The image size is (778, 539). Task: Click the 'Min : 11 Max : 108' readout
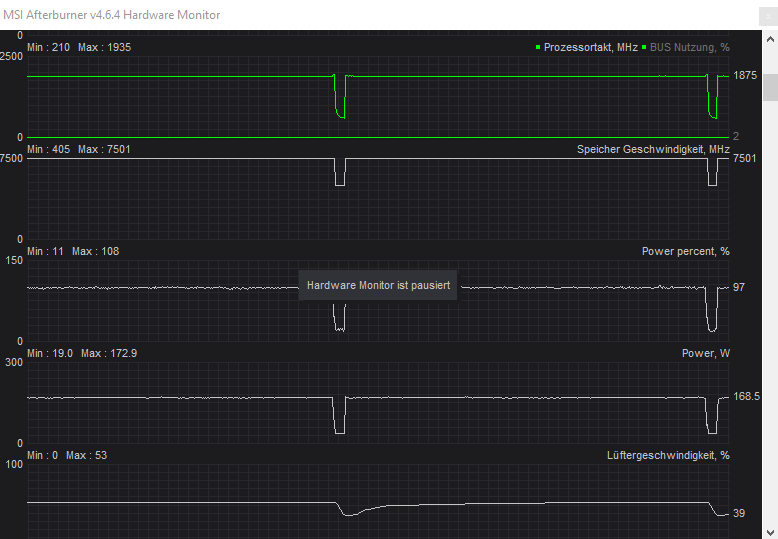pos(73,251)
